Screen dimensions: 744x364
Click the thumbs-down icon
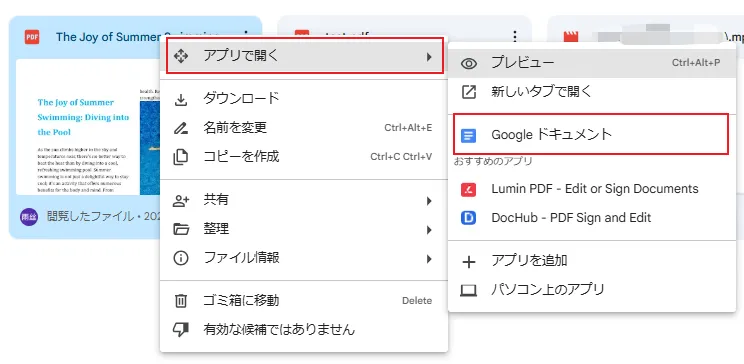181,329
